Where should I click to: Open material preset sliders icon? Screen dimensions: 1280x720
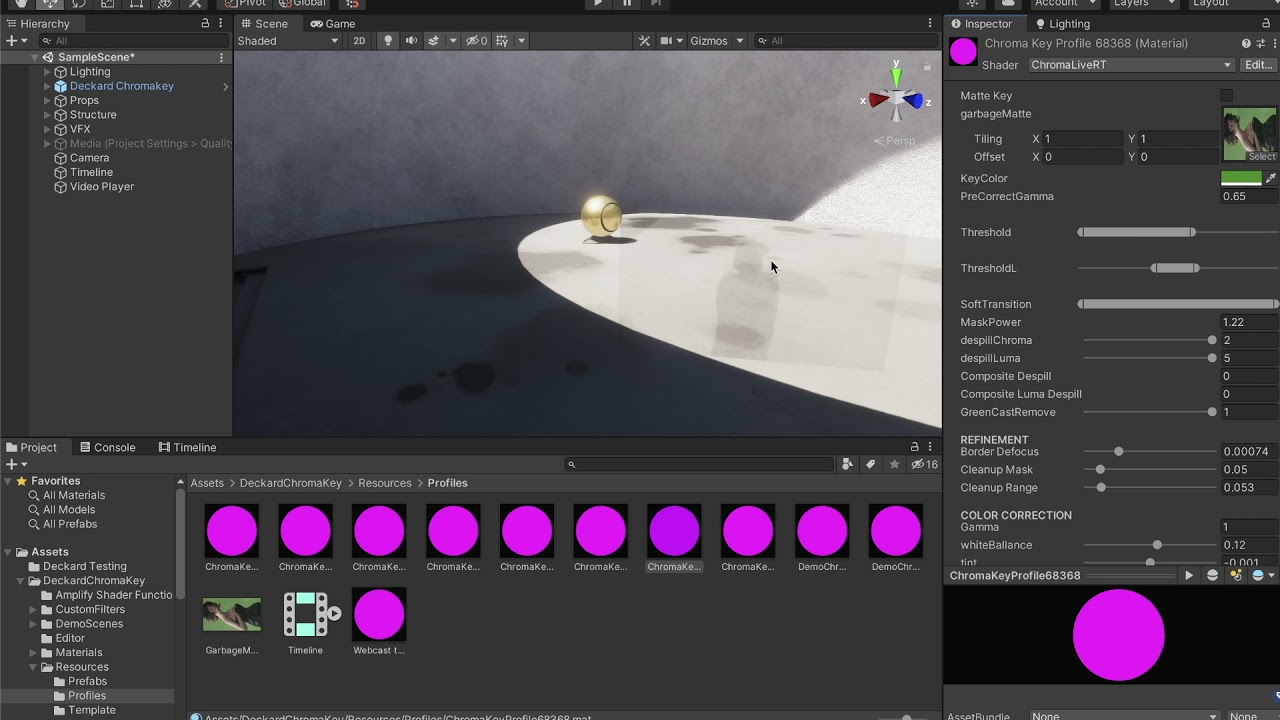(1260, 44)
